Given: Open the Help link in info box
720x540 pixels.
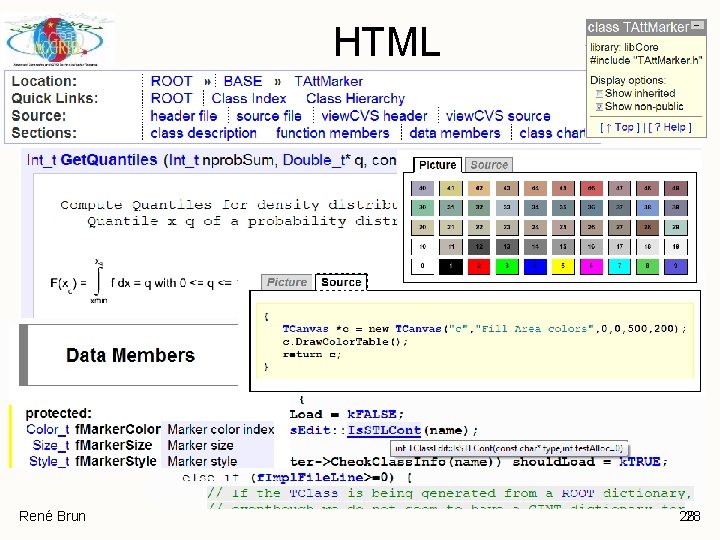Looking at the screenshot, I should coord(670,127).
